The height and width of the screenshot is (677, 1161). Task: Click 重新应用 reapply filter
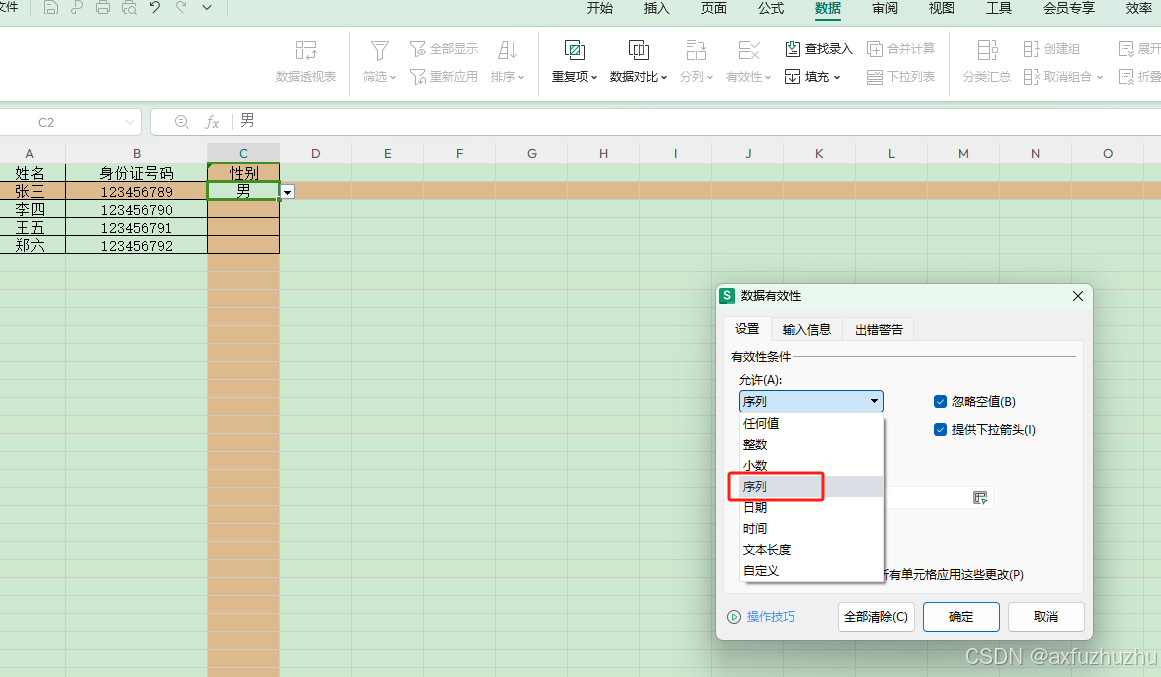coord(444,76)
